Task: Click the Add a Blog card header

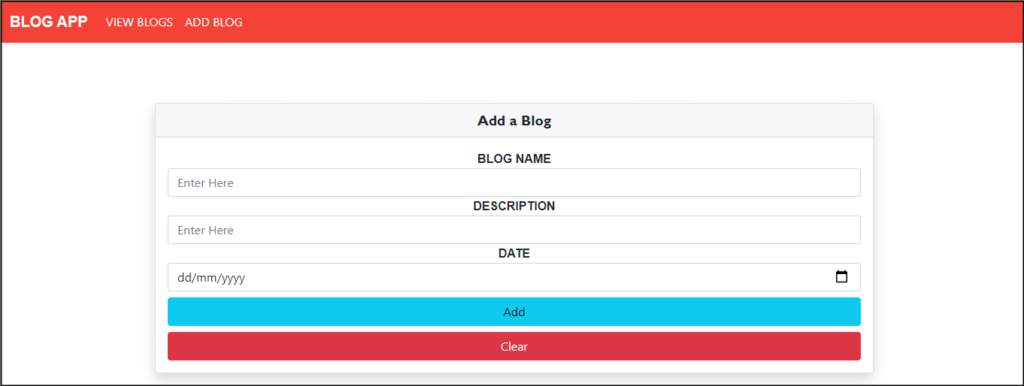Action: [x=514, y=121]
